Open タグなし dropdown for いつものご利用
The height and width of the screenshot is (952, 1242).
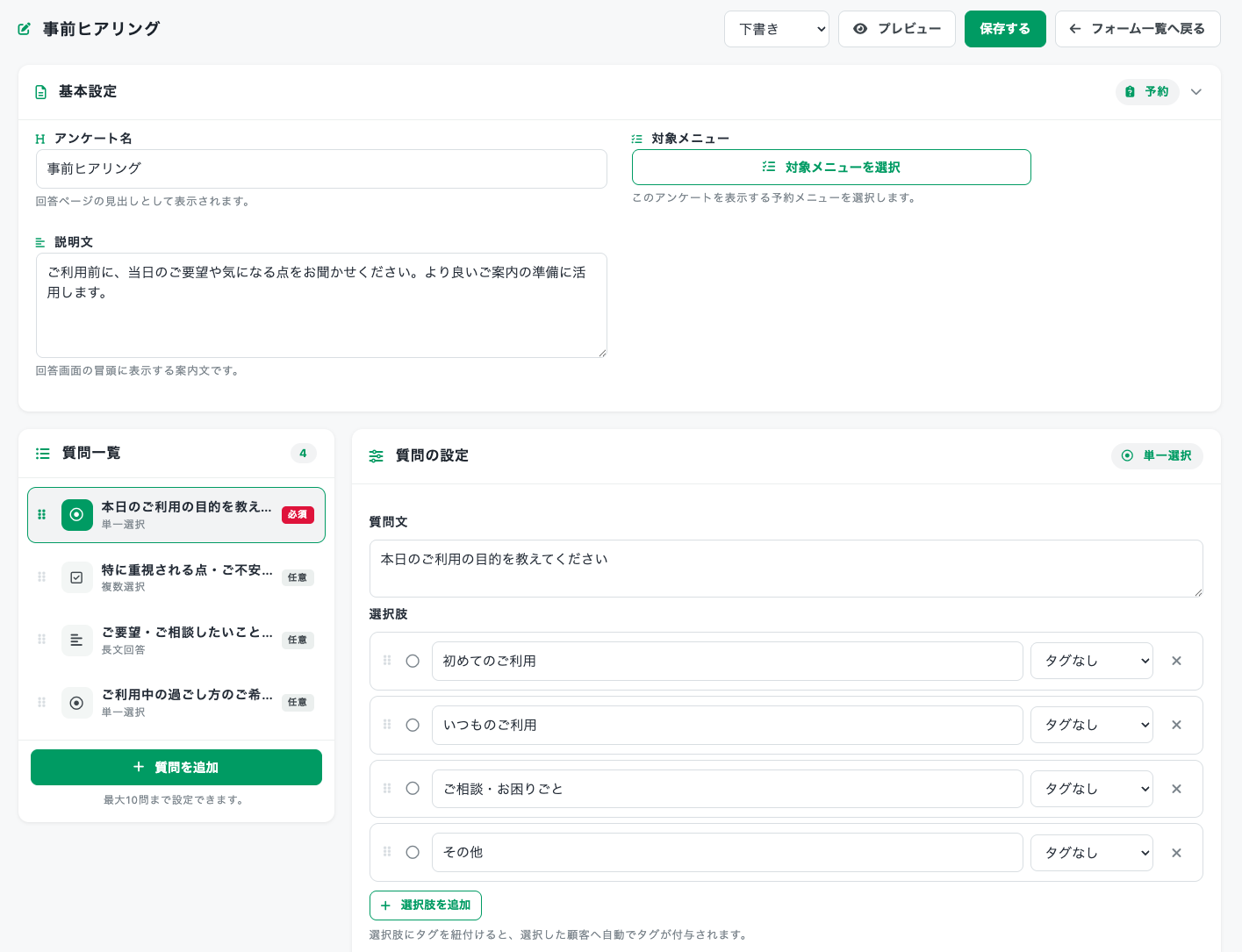1091,725
